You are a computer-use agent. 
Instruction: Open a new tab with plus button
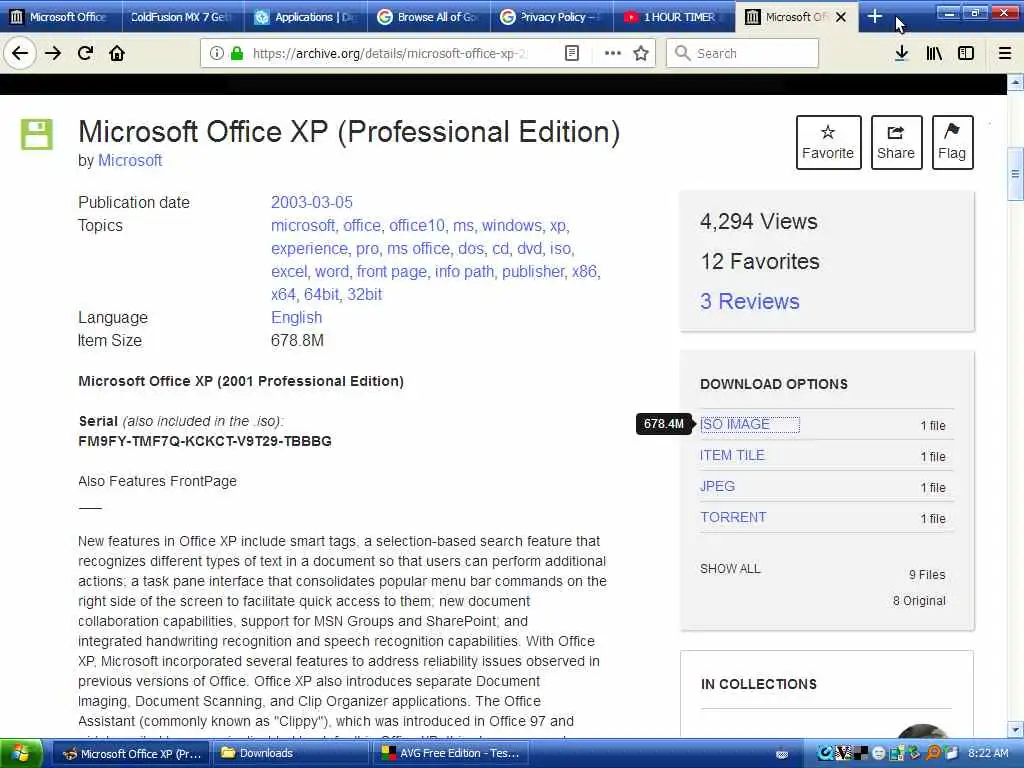point(874,17)
